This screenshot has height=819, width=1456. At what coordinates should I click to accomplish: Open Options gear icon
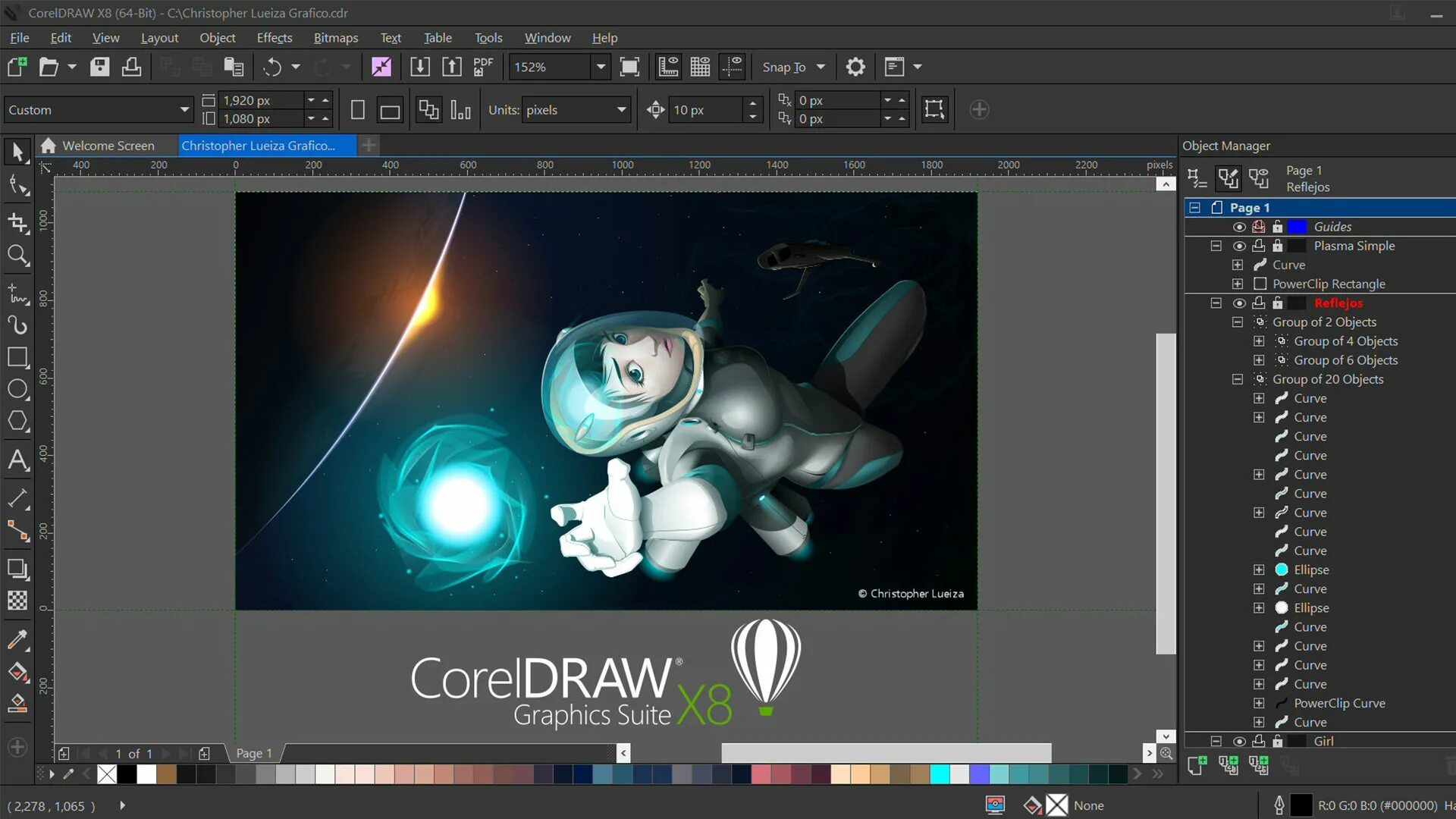(855, 67)
